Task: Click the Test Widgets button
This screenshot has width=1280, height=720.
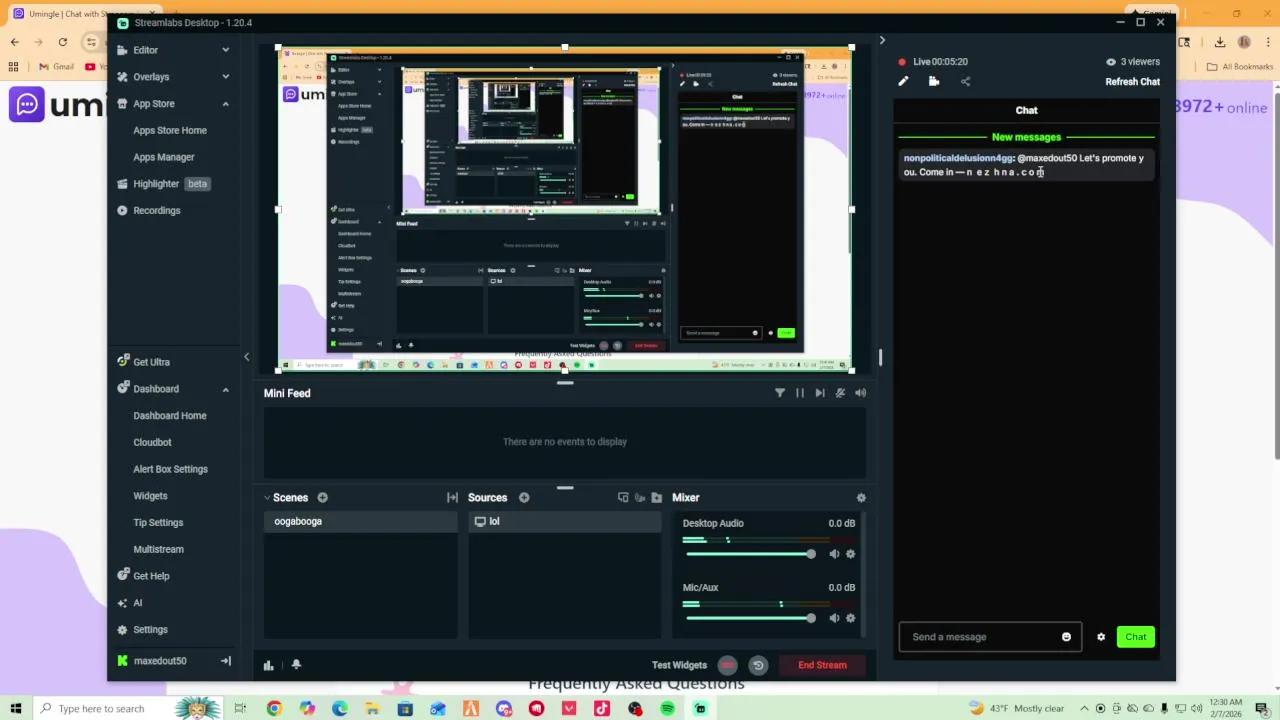Action: pyautogui.click(x=679, y=665)
